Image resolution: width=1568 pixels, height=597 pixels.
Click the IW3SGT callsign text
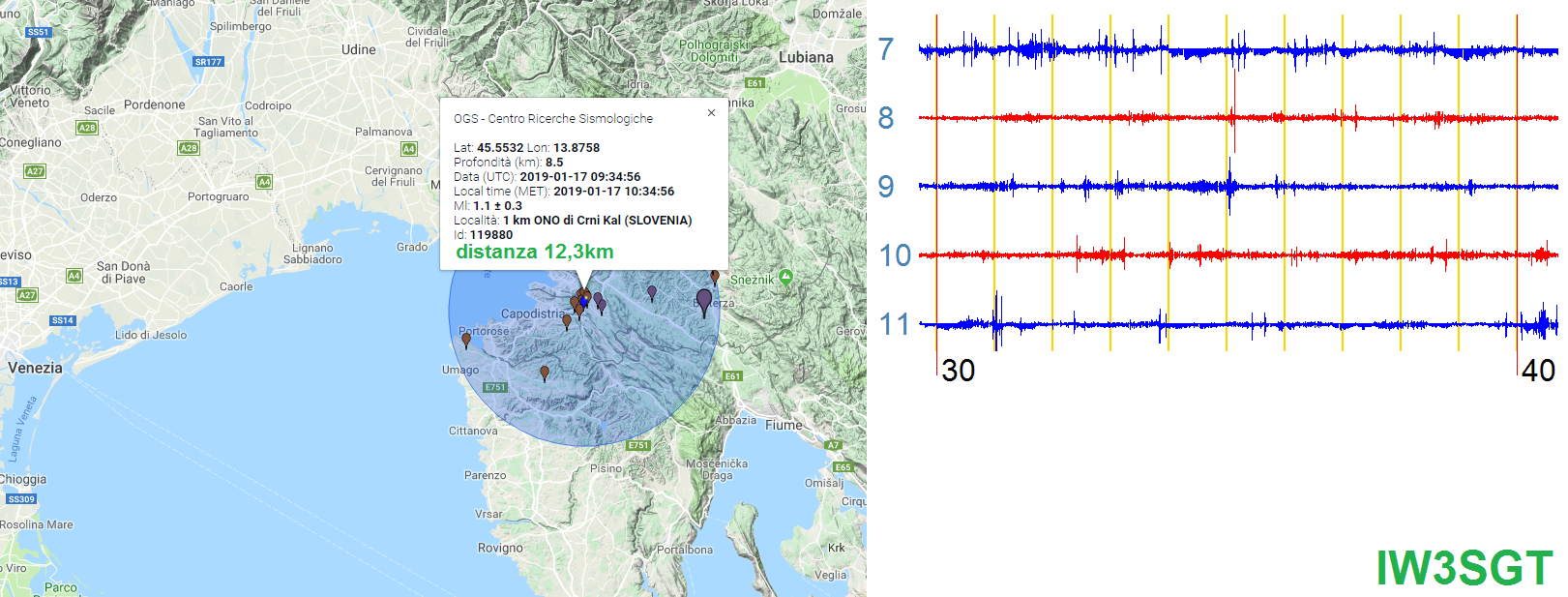click(x=1464, y=568)
